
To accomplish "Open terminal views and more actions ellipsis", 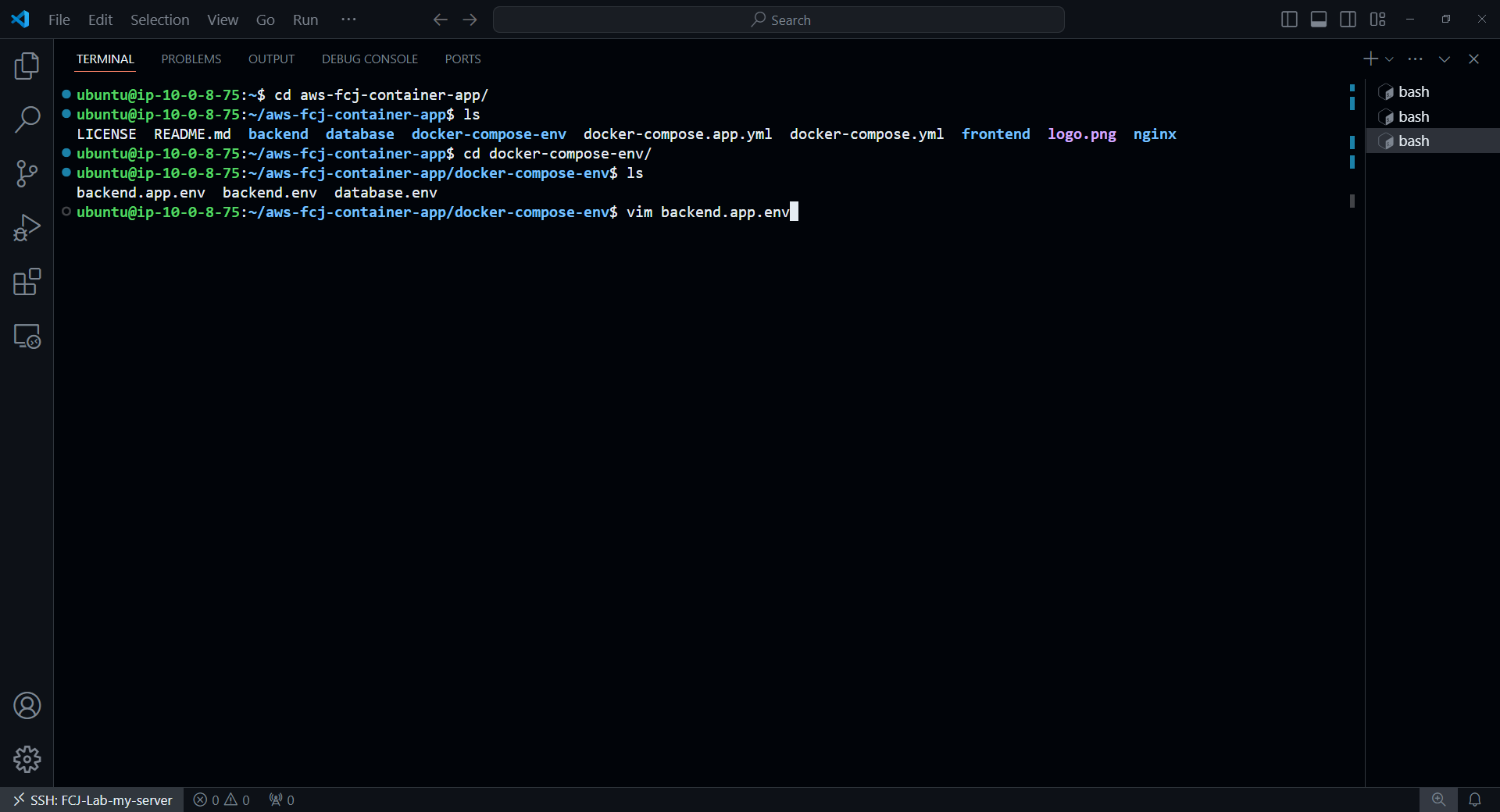I will coord(1416,59).
